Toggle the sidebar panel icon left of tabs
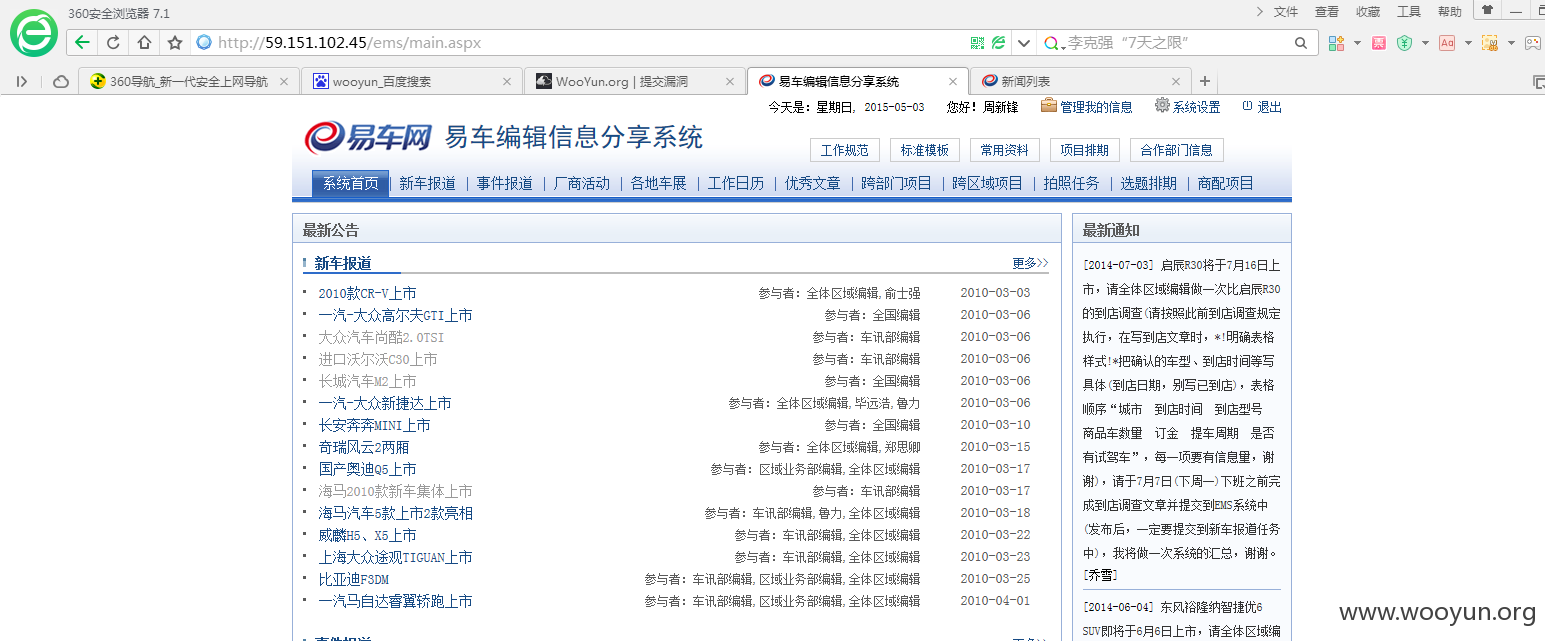This screenshot has width=1545, height=641. point(22,81)
